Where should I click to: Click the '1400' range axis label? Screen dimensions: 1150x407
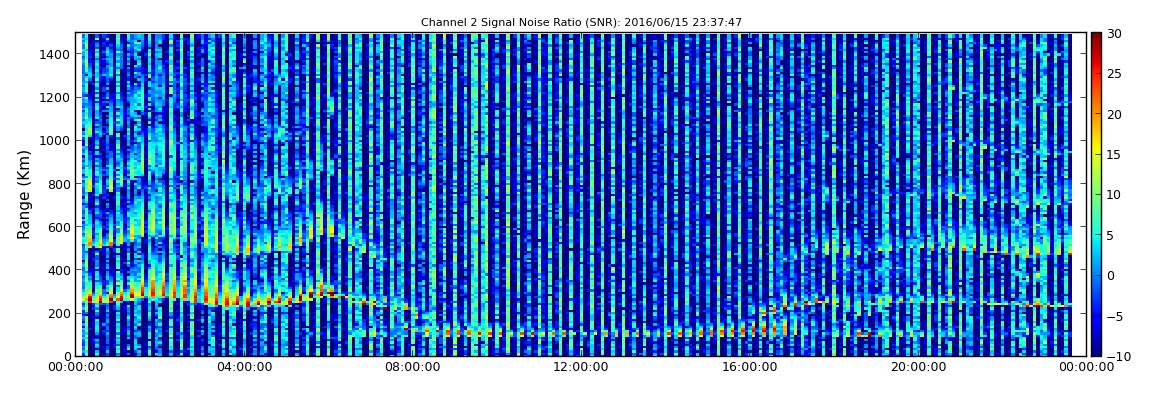(56, 54)
